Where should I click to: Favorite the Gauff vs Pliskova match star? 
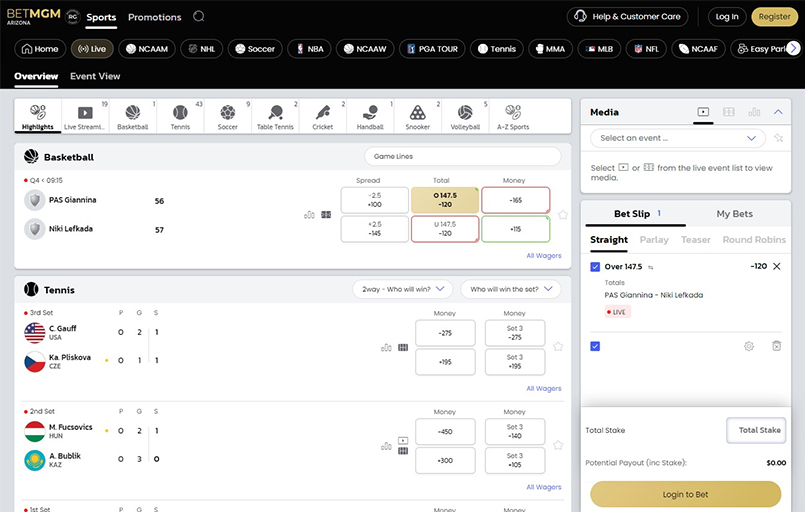pos(558,347)
